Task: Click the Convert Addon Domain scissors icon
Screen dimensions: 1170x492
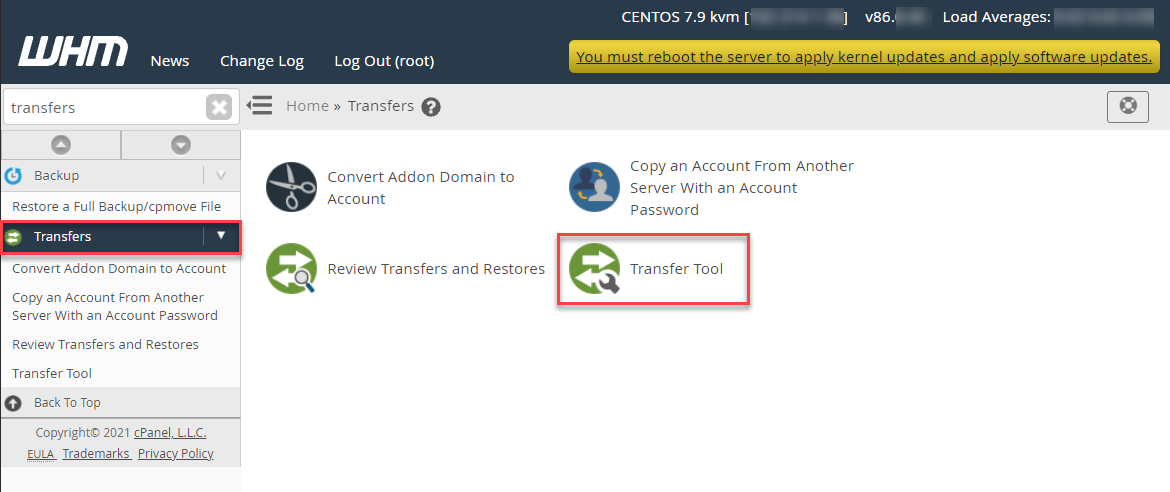Action: point(292,187)
